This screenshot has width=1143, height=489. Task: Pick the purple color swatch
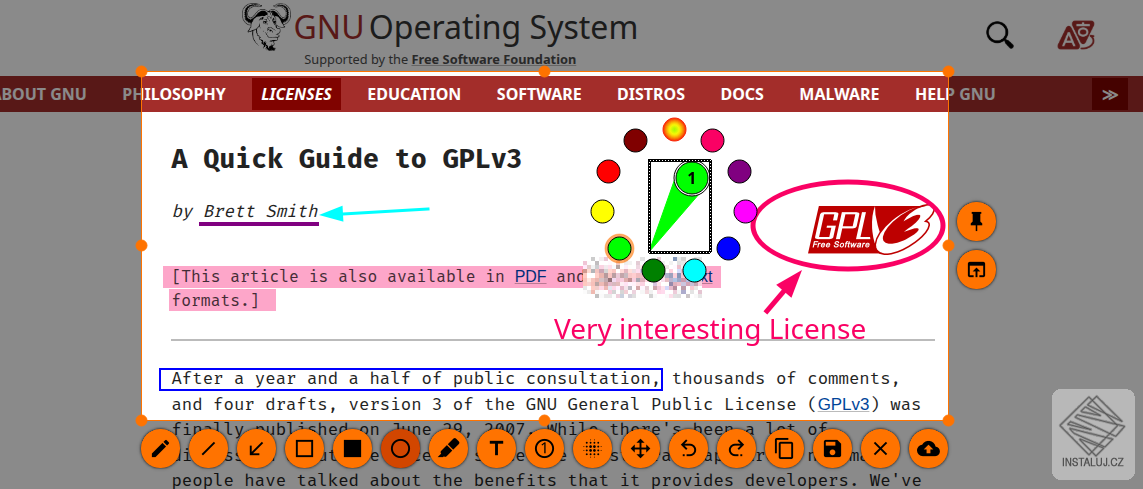click(x=740, y=172)
